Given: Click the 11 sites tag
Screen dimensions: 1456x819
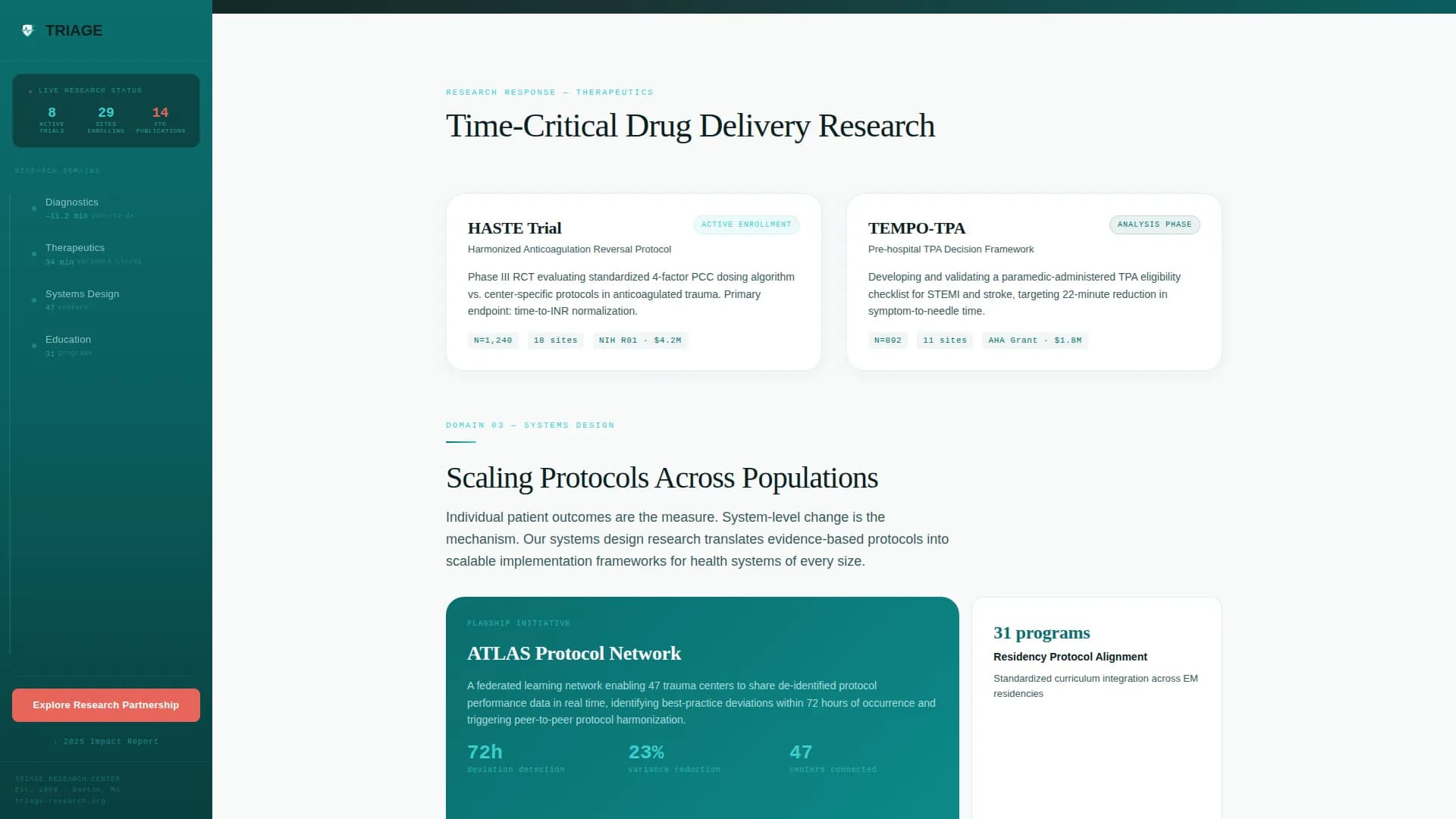Looking at the screenshot, I should click(x=945, y=340).
